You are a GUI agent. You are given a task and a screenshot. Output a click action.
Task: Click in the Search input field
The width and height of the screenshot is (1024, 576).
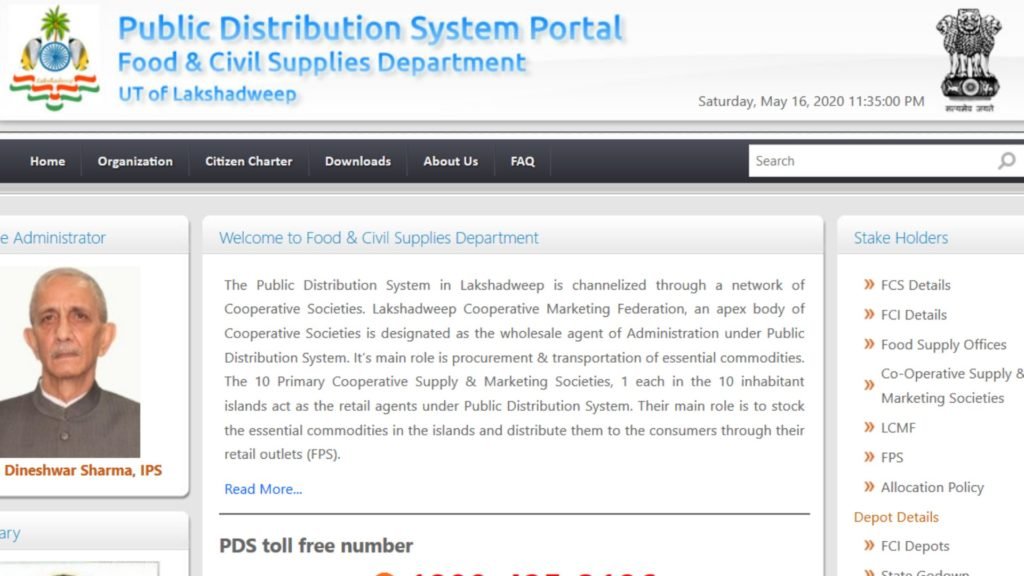(870, 161)
